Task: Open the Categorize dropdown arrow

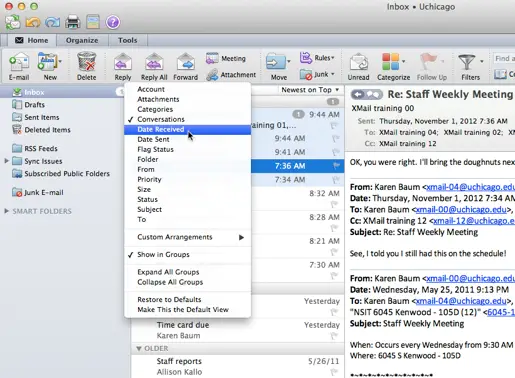Action: pos(404,61)
